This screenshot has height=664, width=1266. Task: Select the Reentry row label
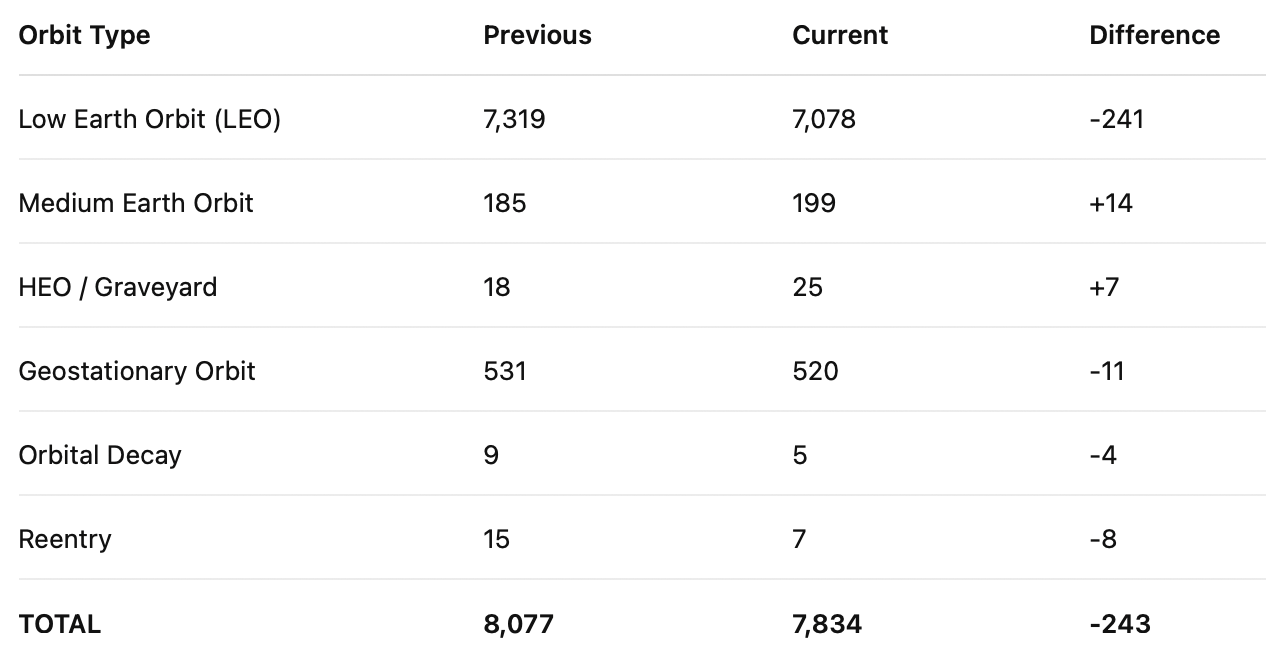65,540
